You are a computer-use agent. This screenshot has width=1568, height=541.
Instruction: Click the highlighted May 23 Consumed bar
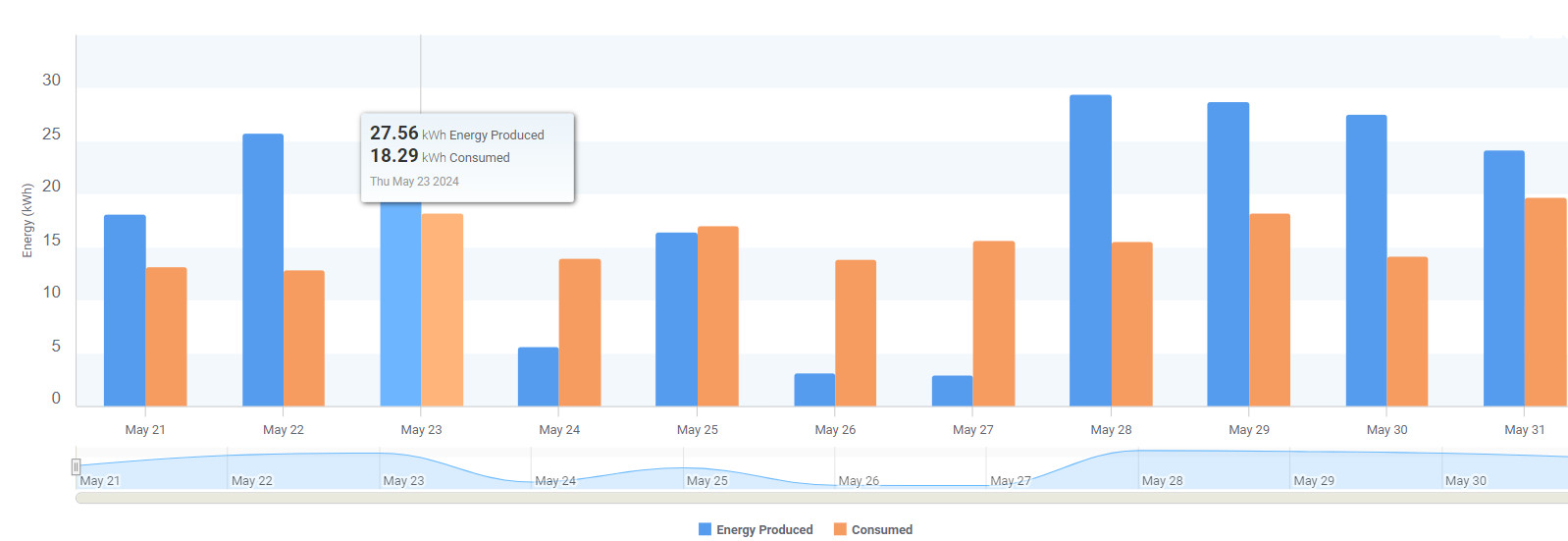[x=443, y=309]
